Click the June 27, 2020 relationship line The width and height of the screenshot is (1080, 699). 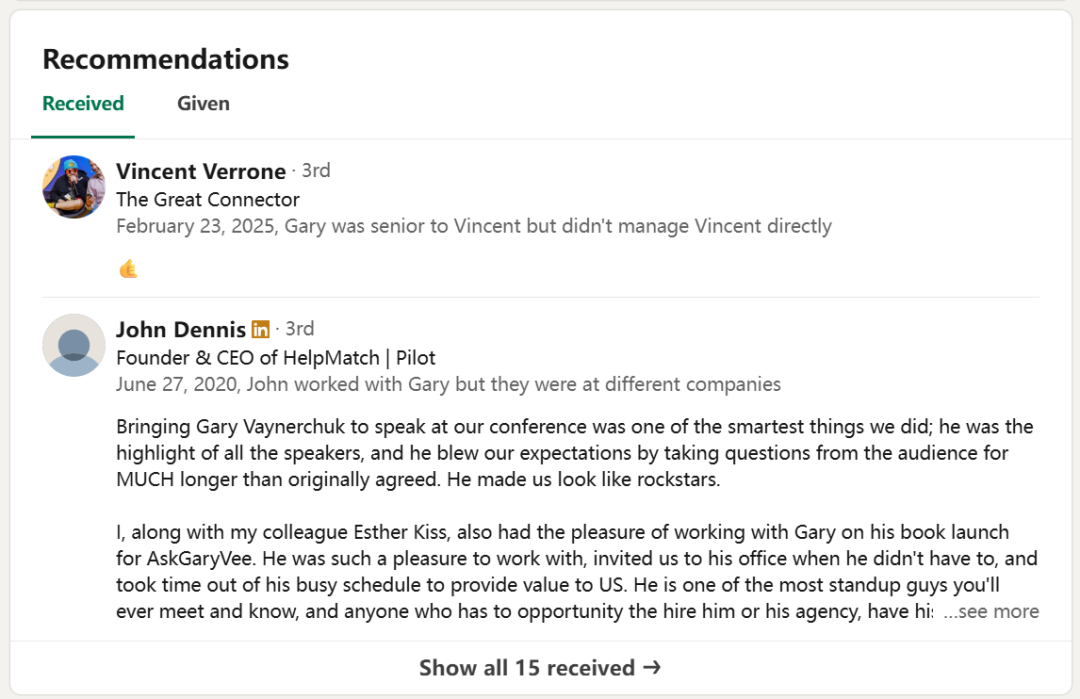click(x=448, y=384)
